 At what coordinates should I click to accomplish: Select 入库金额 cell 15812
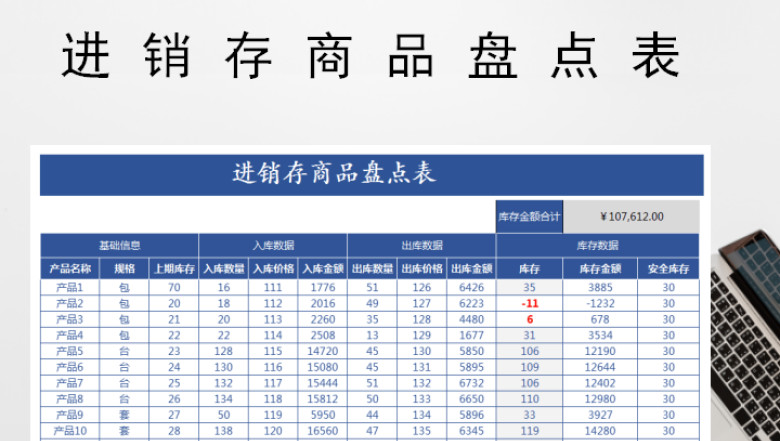(323, 399)
